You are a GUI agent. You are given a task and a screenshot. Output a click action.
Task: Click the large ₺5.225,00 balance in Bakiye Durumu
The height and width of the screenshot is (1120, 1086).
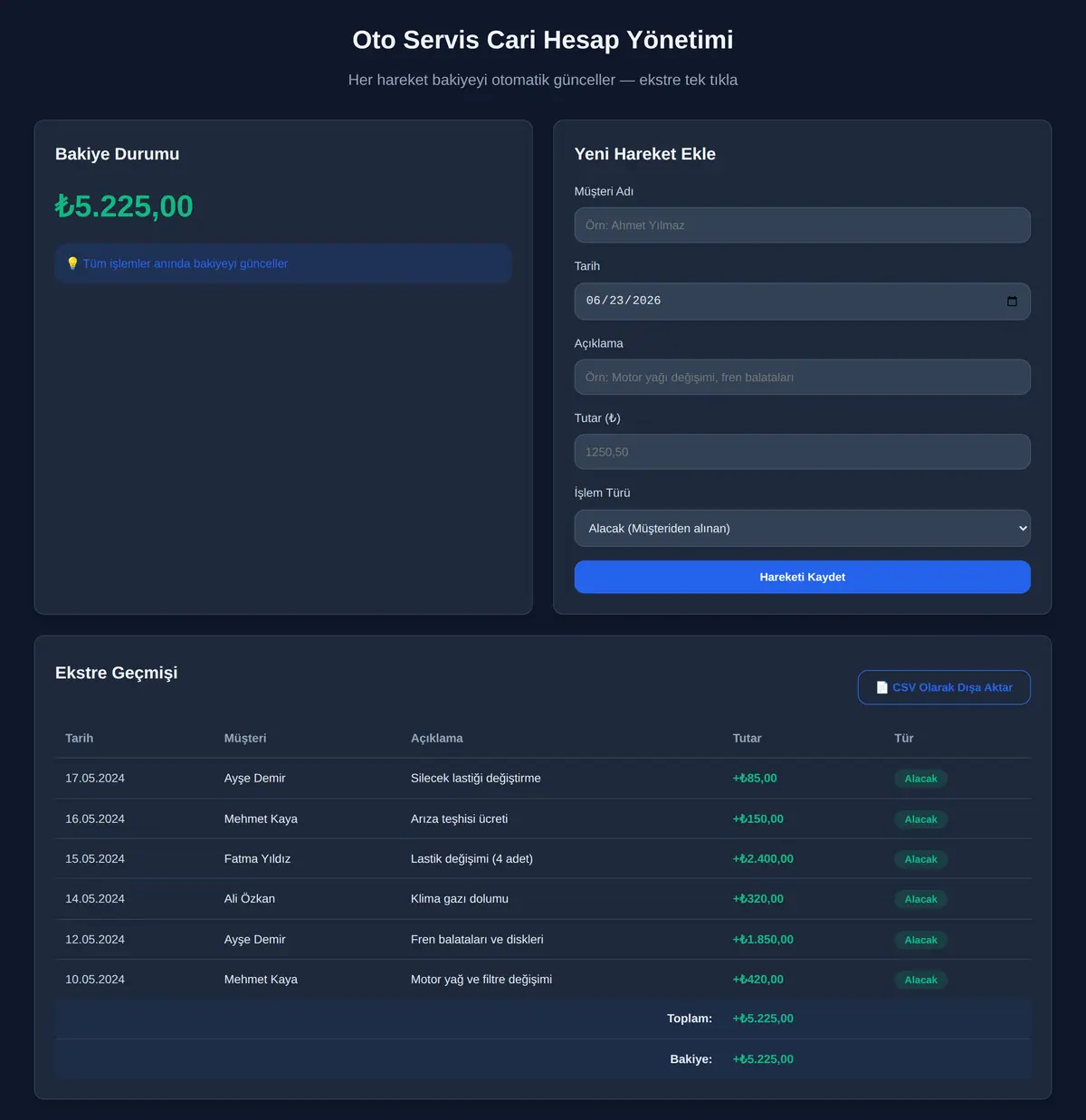[x=124, y=206]
